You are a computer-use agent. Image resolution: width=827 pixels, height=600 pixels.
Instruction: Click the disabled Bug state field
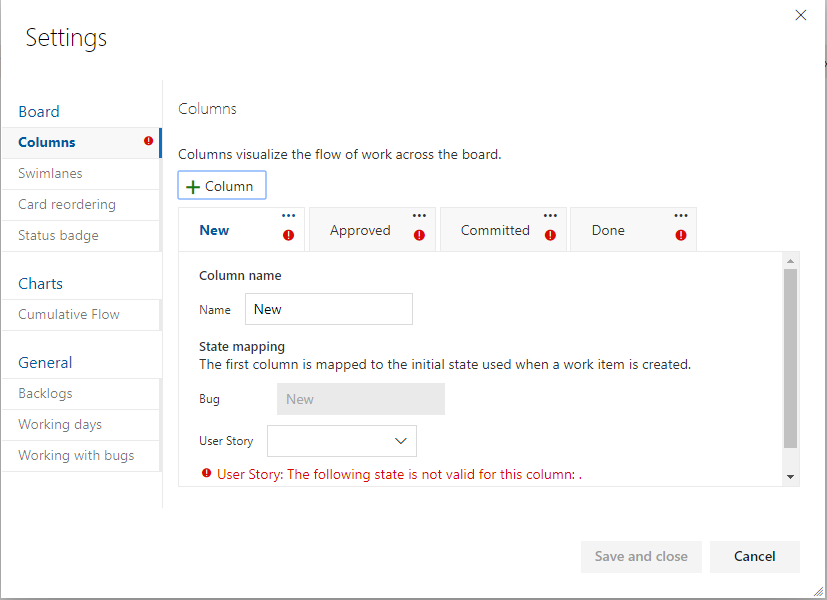tap(361, 399)
